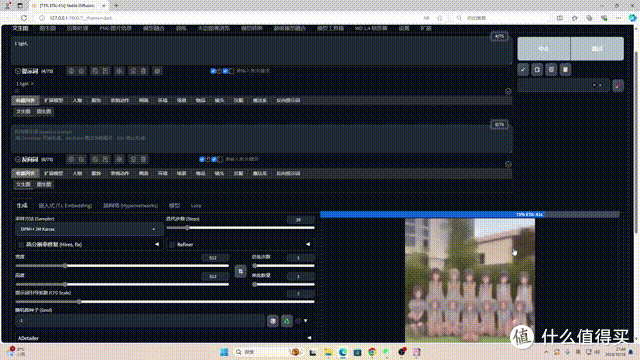
Task: Expand Hires. fix section arrow
Action: click(x=157, y=244)
